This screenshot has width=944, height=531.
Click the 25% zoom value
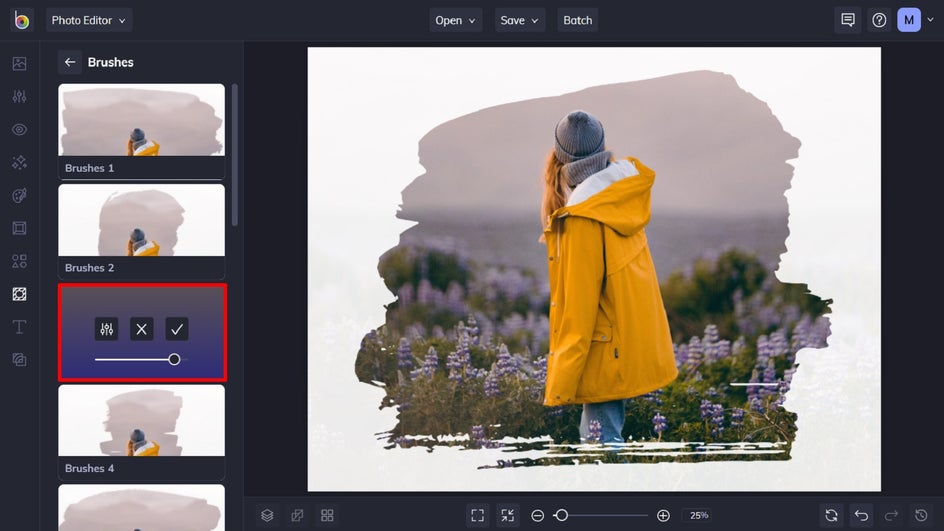699,515
